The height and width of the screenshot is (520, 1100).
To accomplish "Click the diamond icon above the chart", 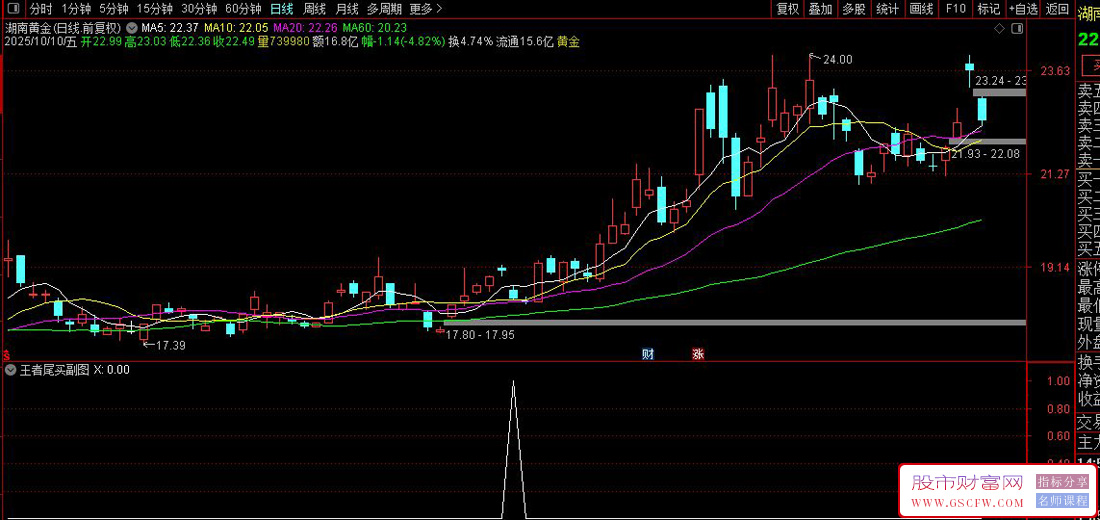I will [x=999, y=29].
